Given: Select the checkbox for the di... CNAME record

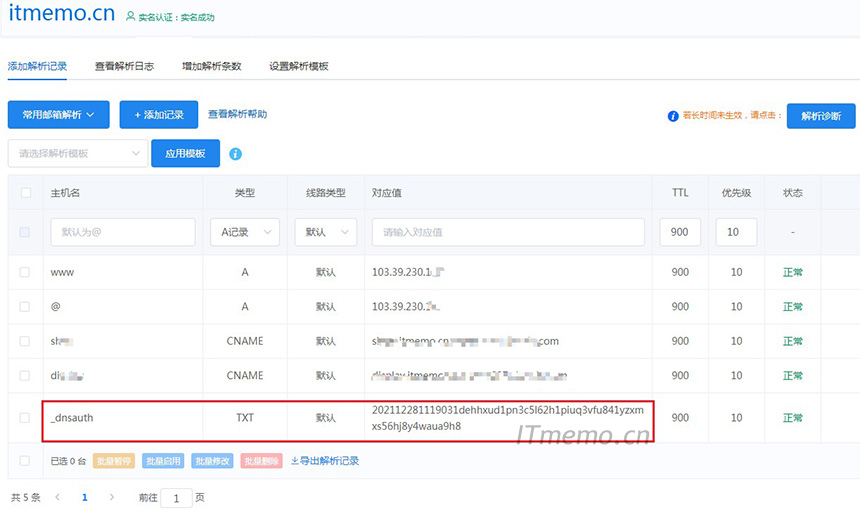Looking at the screenshot, I should (x=25, y=376).
